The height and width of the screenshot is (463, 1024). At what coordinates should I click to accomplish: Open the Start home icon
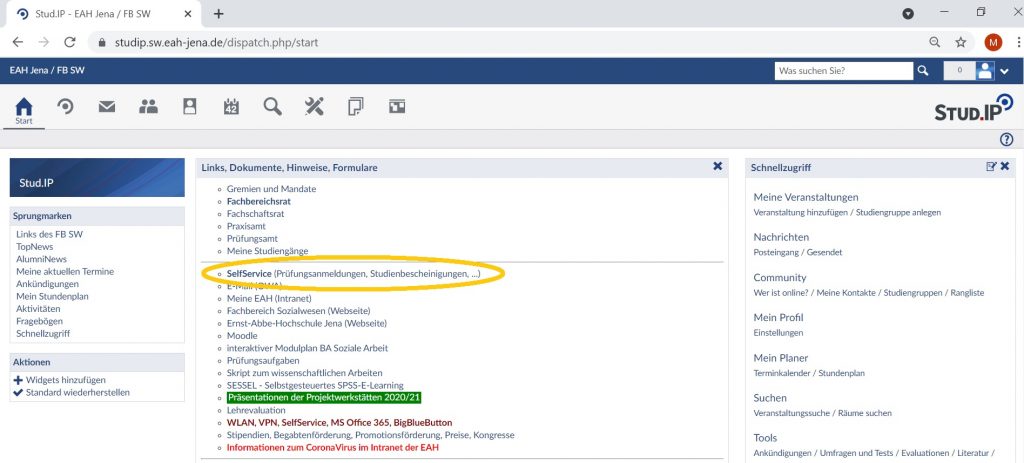[x=24, y=107]
